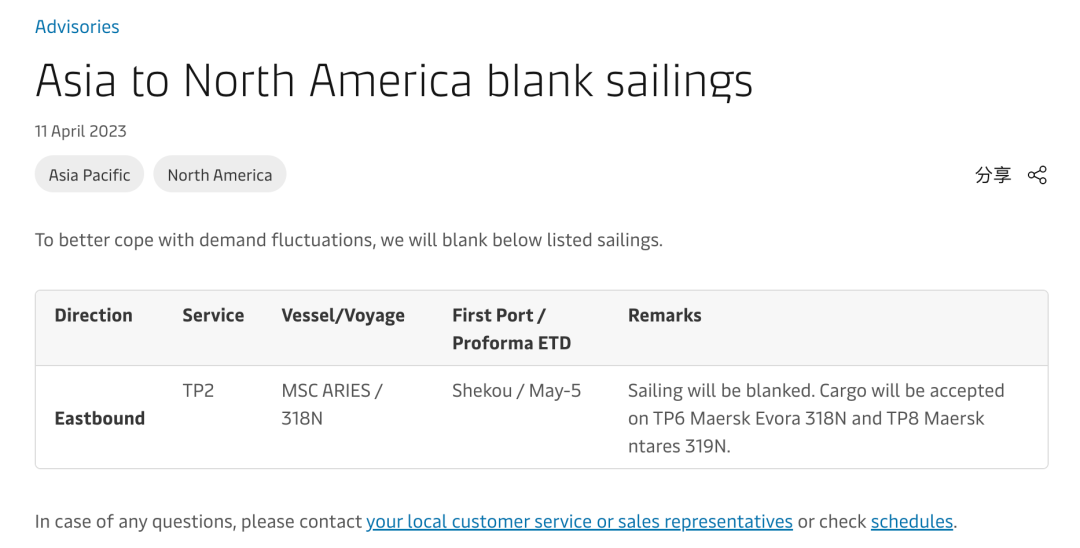
Task: Click the Vessel/Voyage column header
Action: [x=343, y=316]
